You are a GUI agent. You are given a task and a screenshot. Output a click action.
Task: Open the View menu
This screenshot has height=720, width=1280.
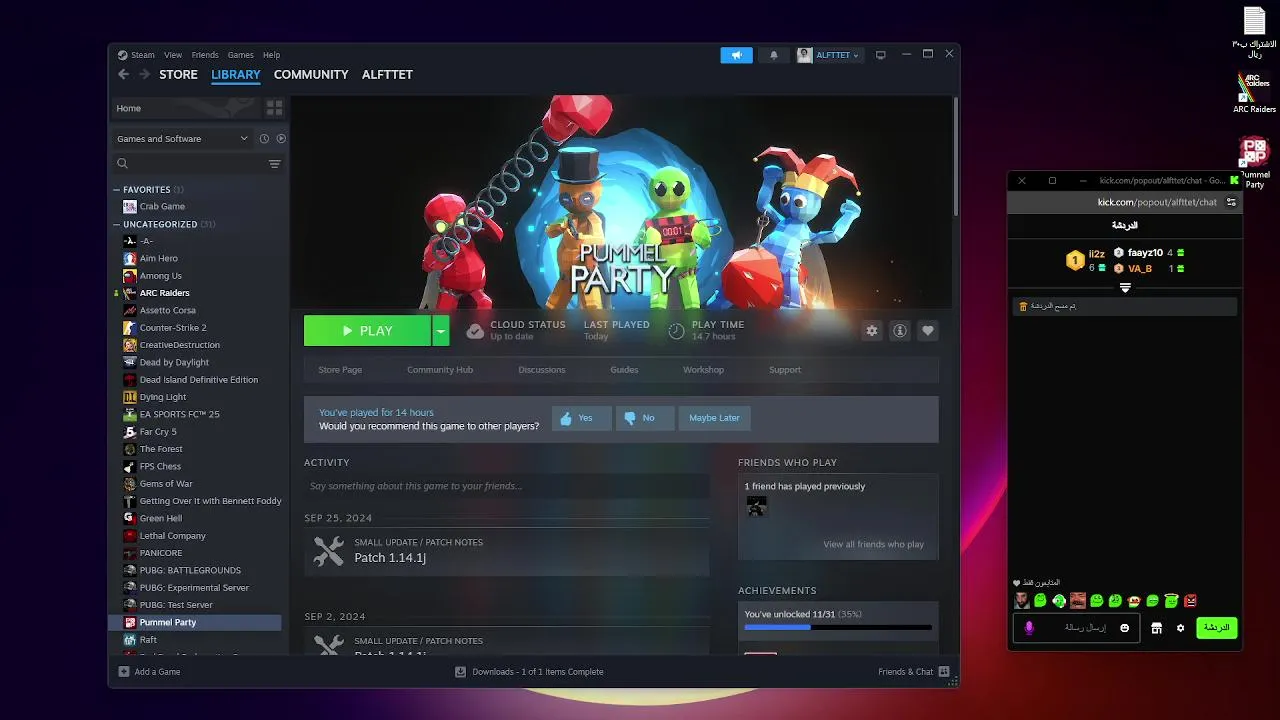(173, 55)
